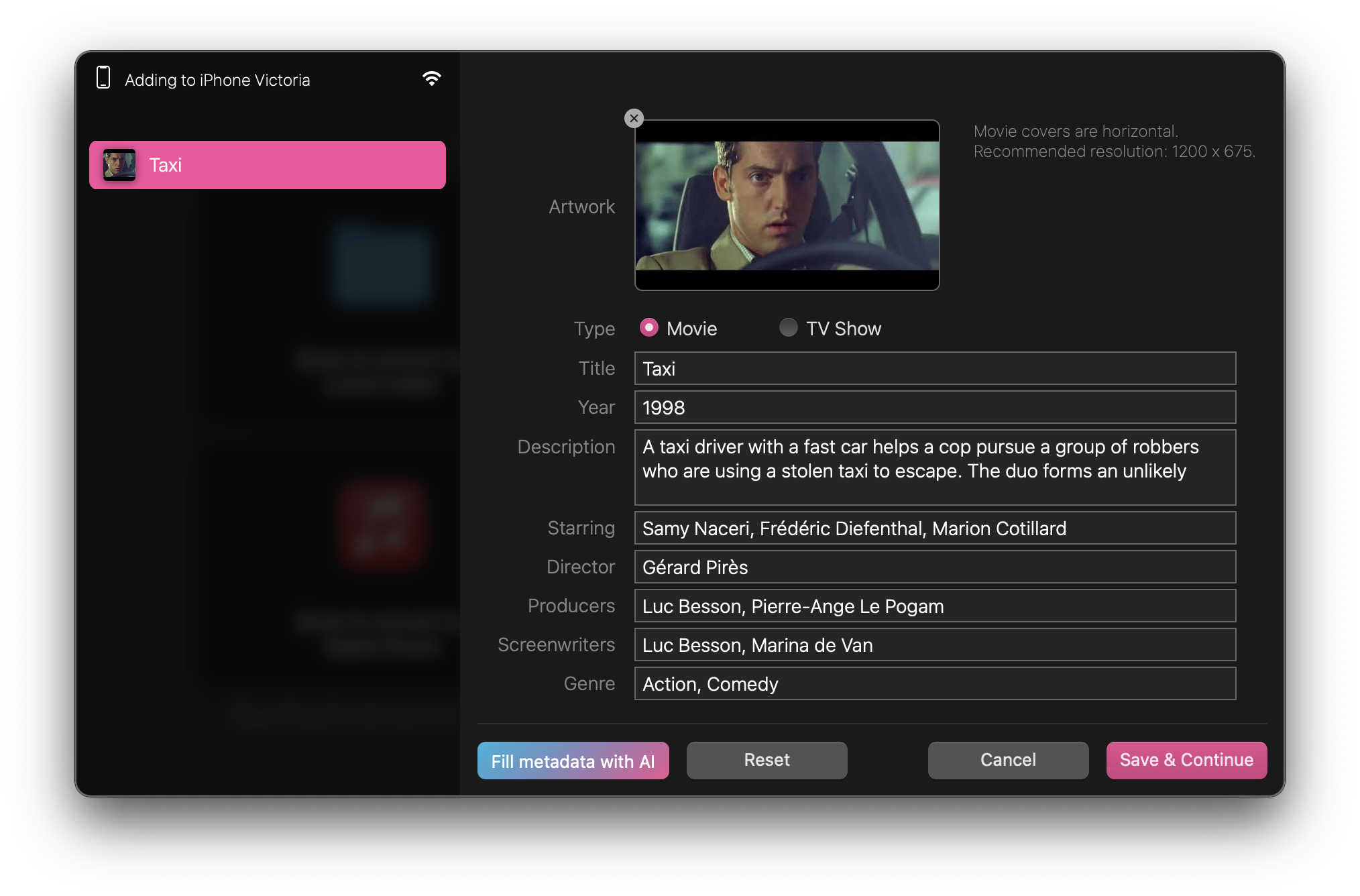Click the Cancel button
1360x896 pixels.
(x=1008, y=760)
